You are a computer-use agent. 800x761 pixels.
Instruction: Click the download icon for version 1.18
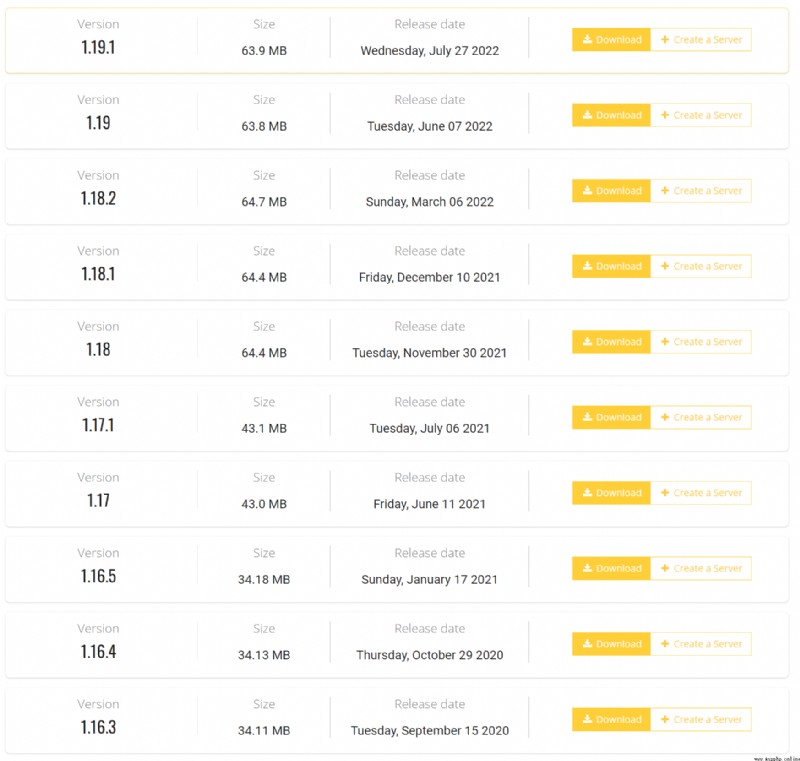click(x=587, y=341)
